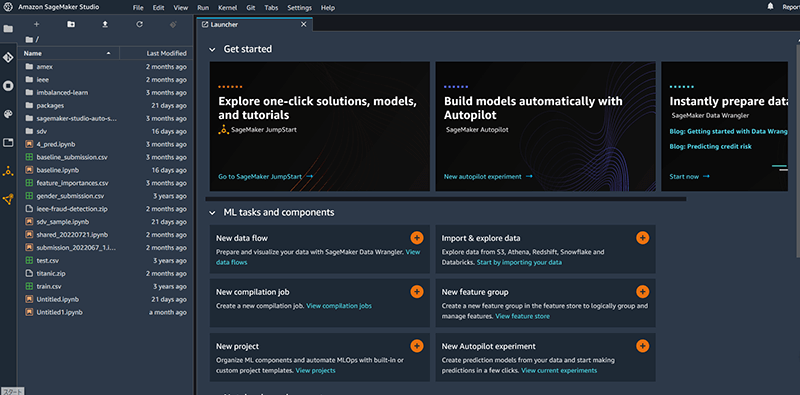The image size is (800, 395).
Task: Open Running Terminals and Kernels sidebar icon
Action: pos(8,86)
